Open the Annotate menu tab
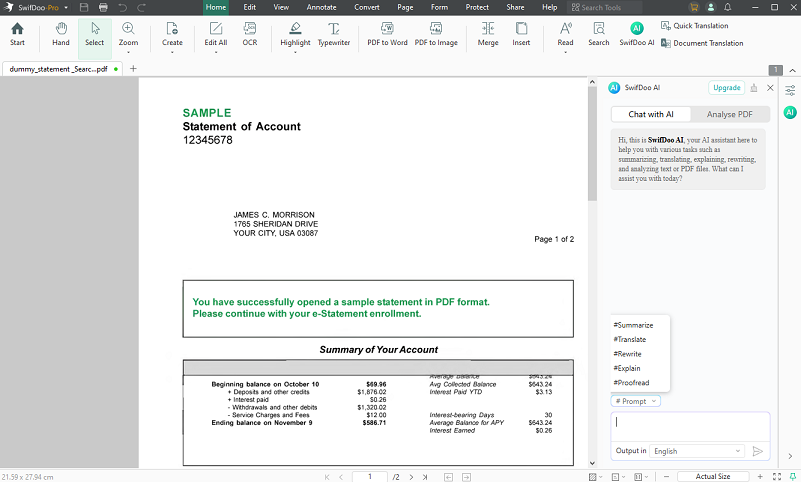This screenshot has height=482, width=801. [321, 7]
